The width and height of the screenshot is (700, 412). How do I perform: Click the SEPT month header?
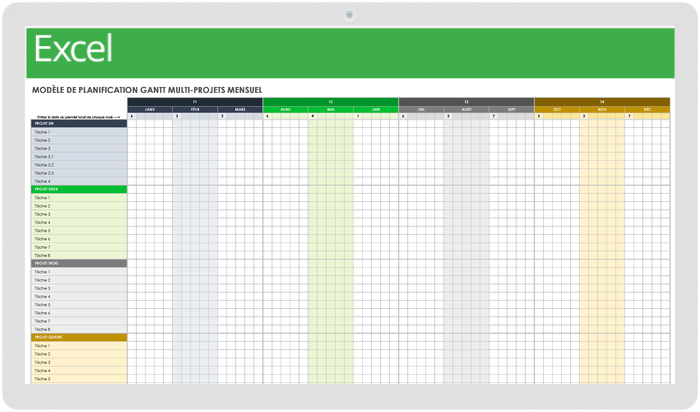512,109
